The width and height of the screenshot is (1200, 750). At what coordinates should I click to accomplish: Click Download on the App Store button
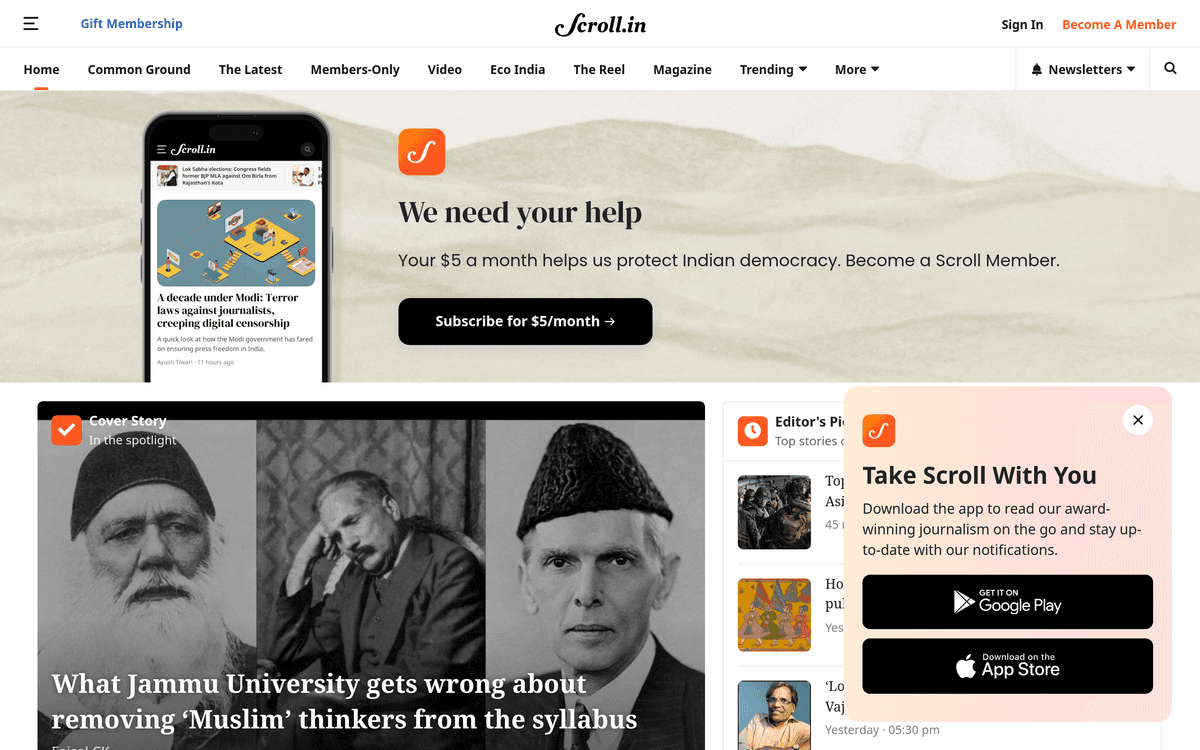(x=1008, y=666)
